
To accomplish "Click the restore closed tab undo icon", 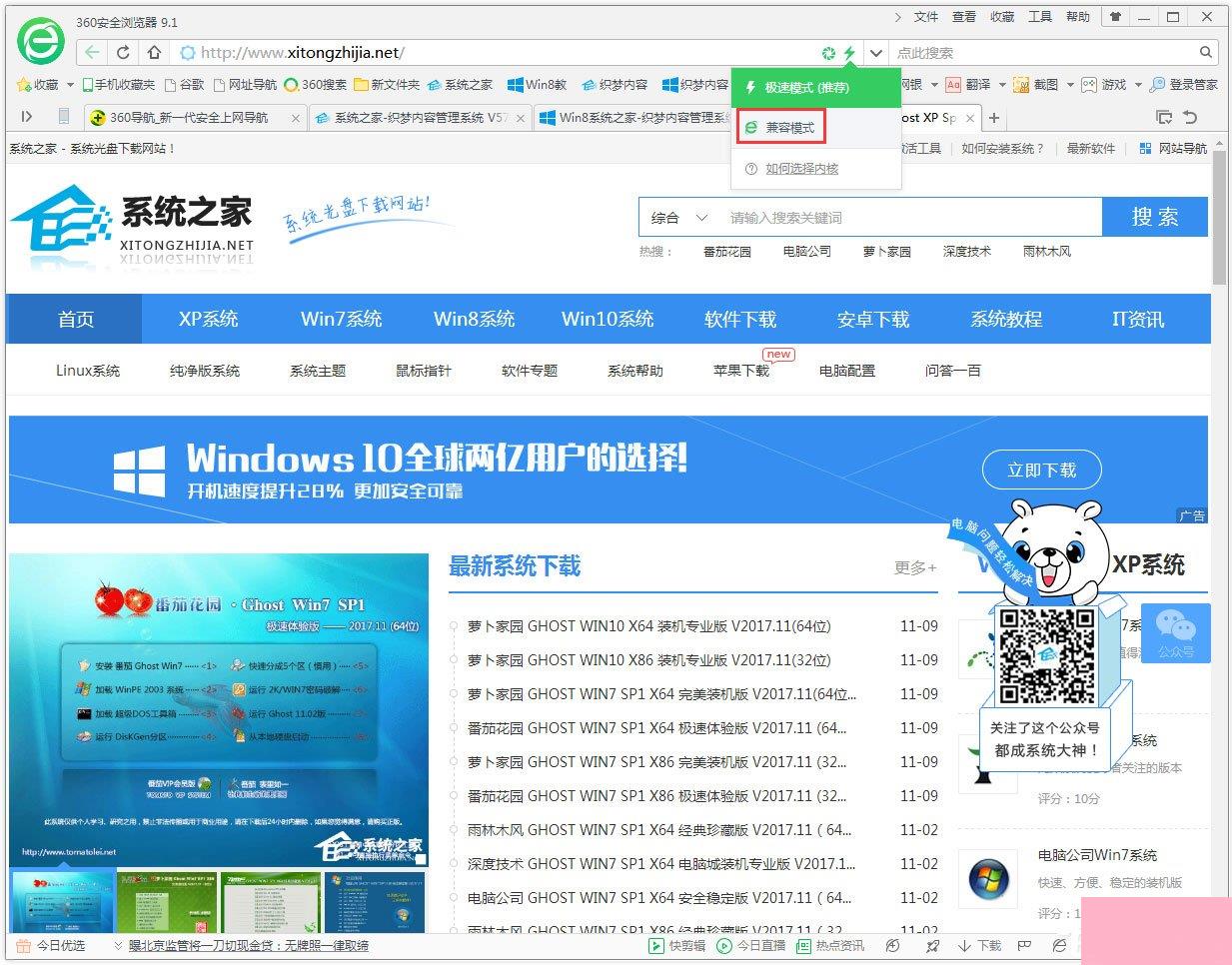I will point(1190,117).
